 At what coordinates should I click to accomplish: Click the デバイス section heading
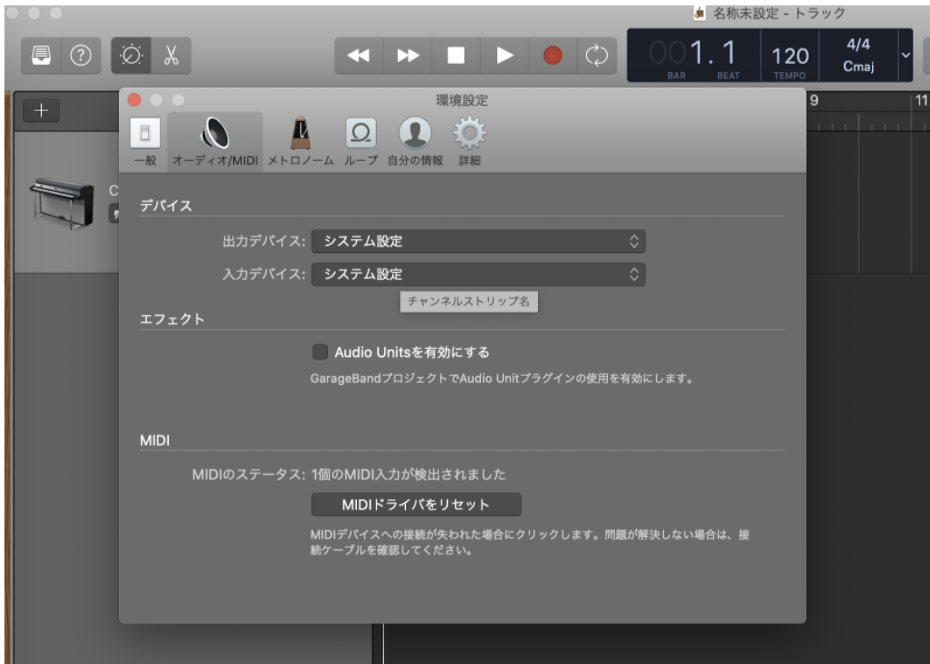coord(166,206)
